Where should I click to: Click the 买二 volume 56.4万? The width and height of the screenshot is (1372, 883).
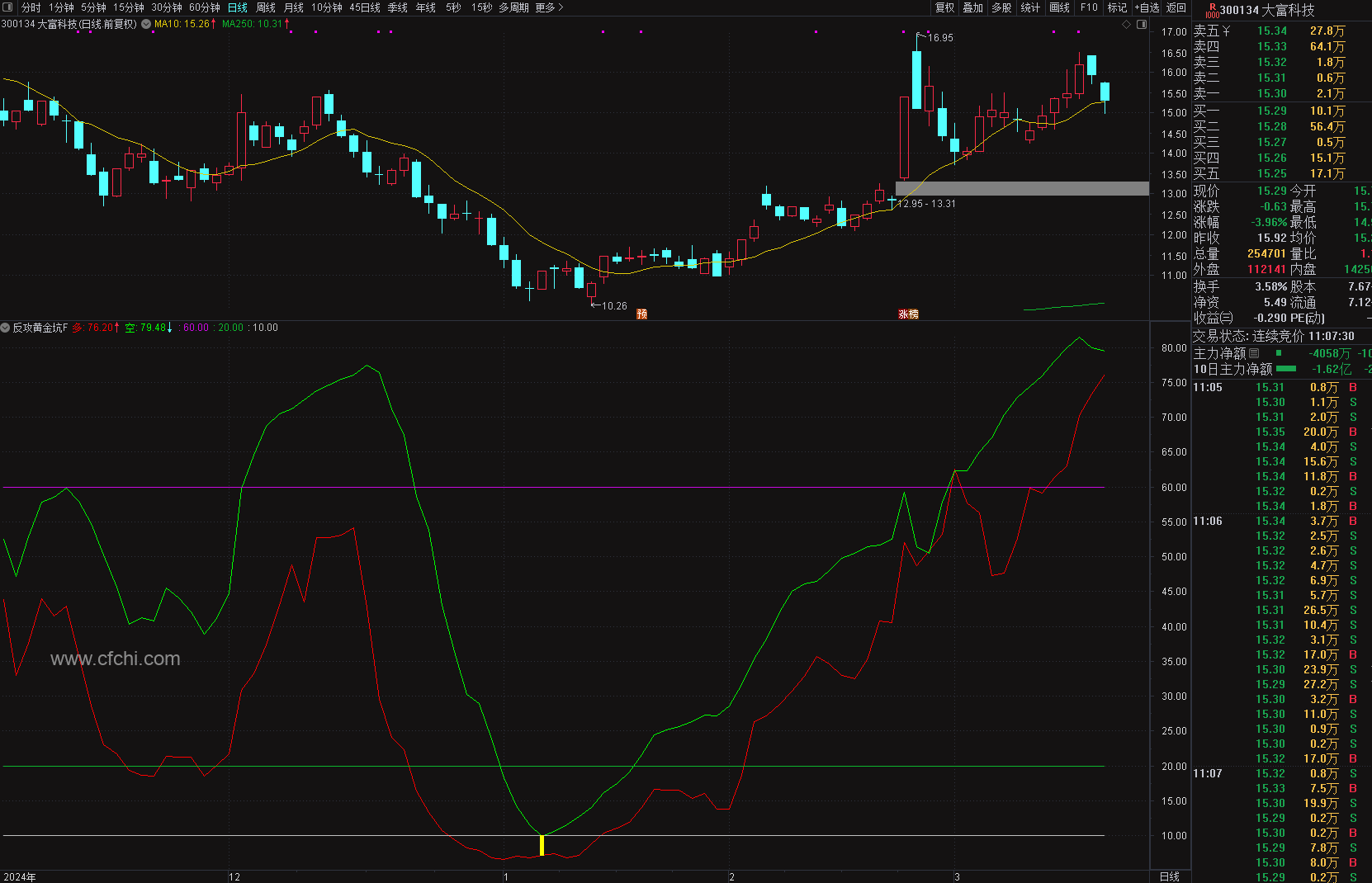coord(1327,126)
